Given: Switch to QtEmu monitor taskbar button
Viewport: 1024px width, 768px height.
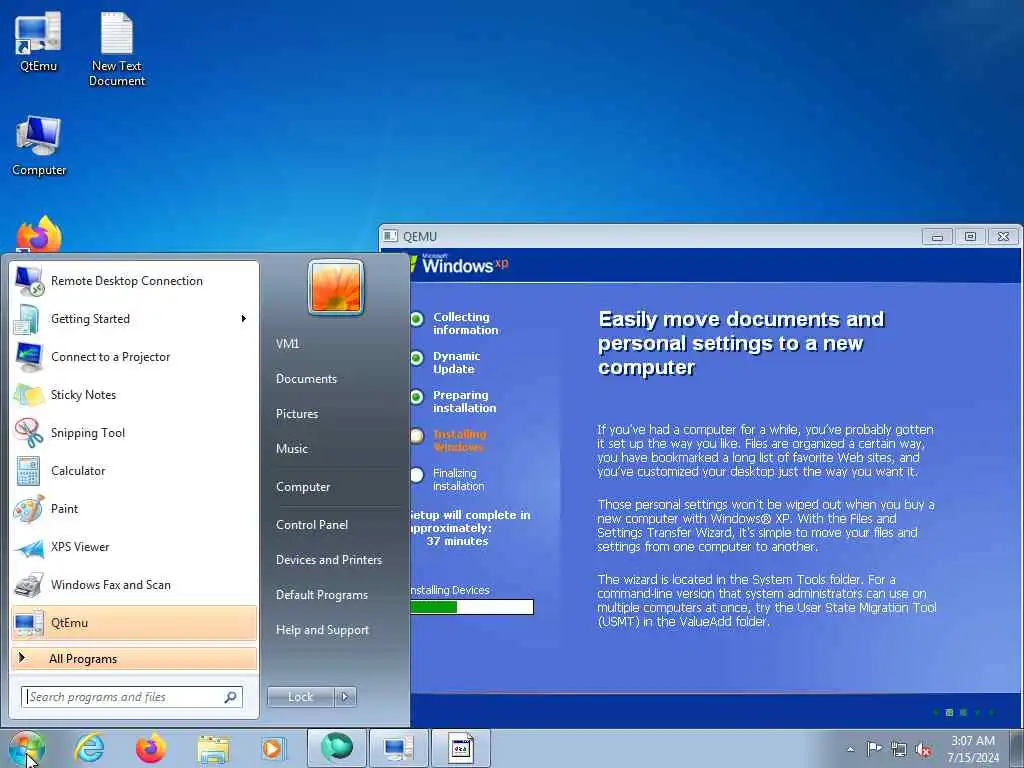Looking at the screenshot, I should [x=398, y=748].
